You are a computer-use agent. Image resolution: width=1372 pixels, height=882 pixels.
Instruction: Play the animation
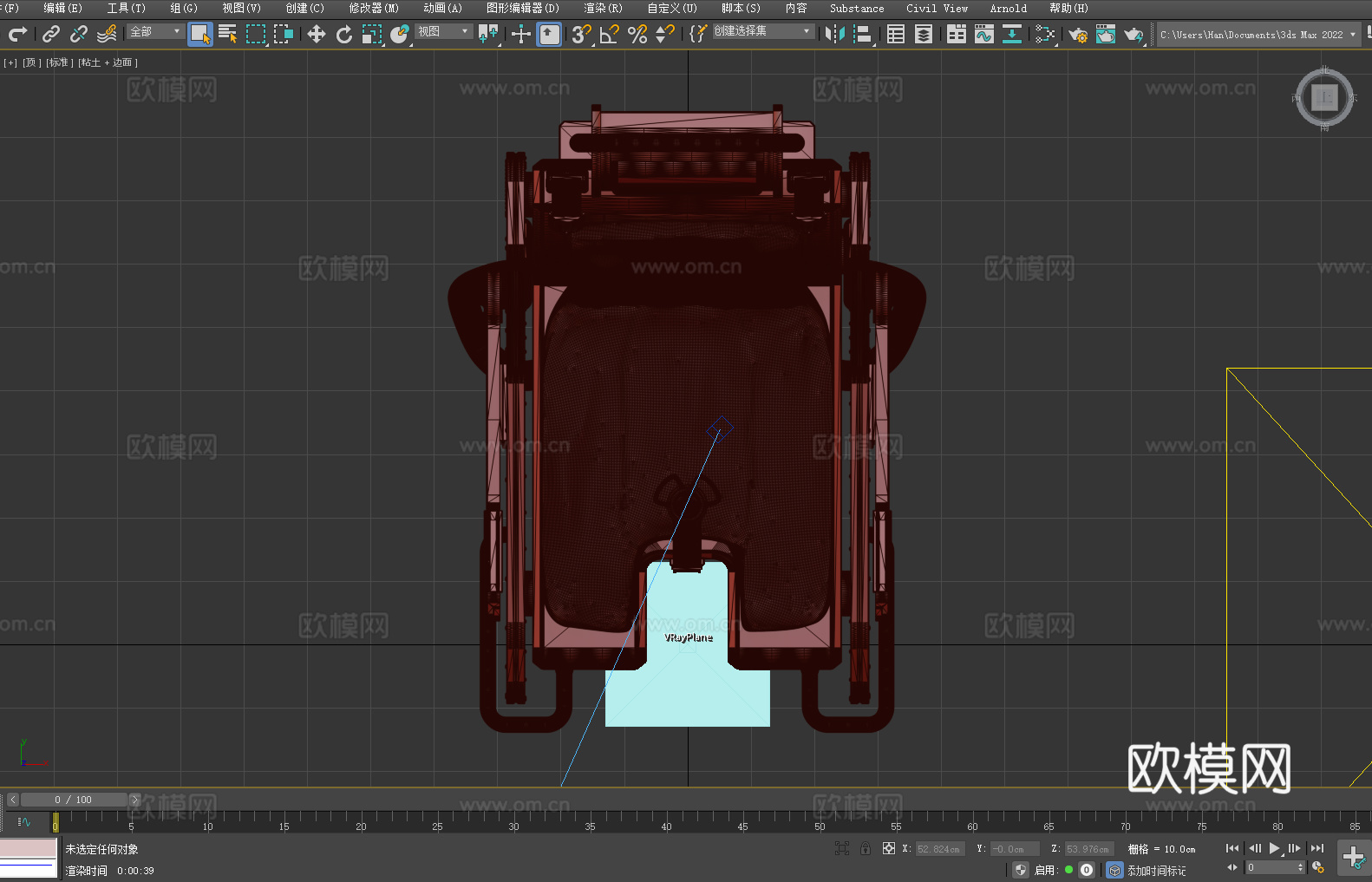click(x=1274, y=848)
